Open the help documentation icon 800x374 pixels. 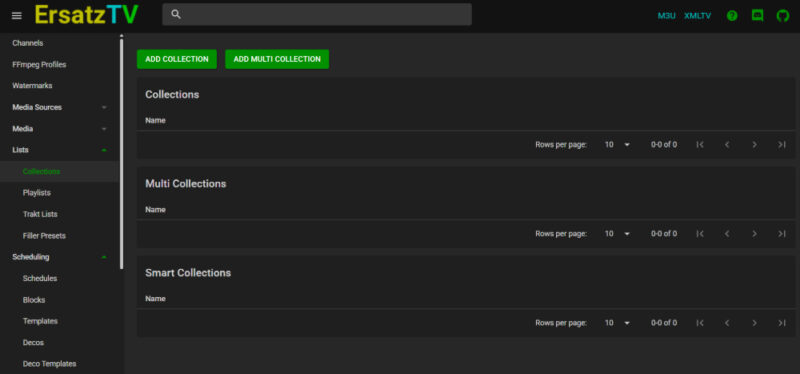tap(732, 16)
